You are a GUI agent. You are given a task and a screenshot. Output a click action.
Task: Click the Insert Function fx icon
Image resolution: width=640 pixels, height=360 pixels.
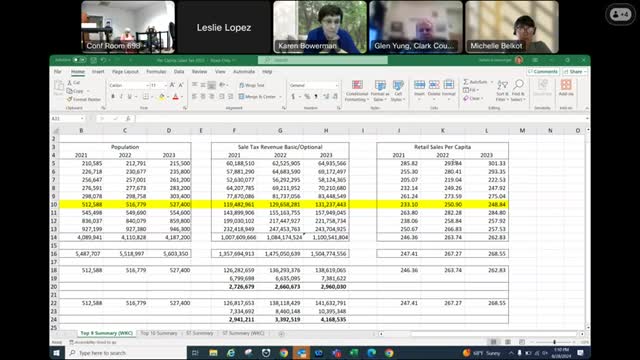pyautogui.click(x=128, y=118)
